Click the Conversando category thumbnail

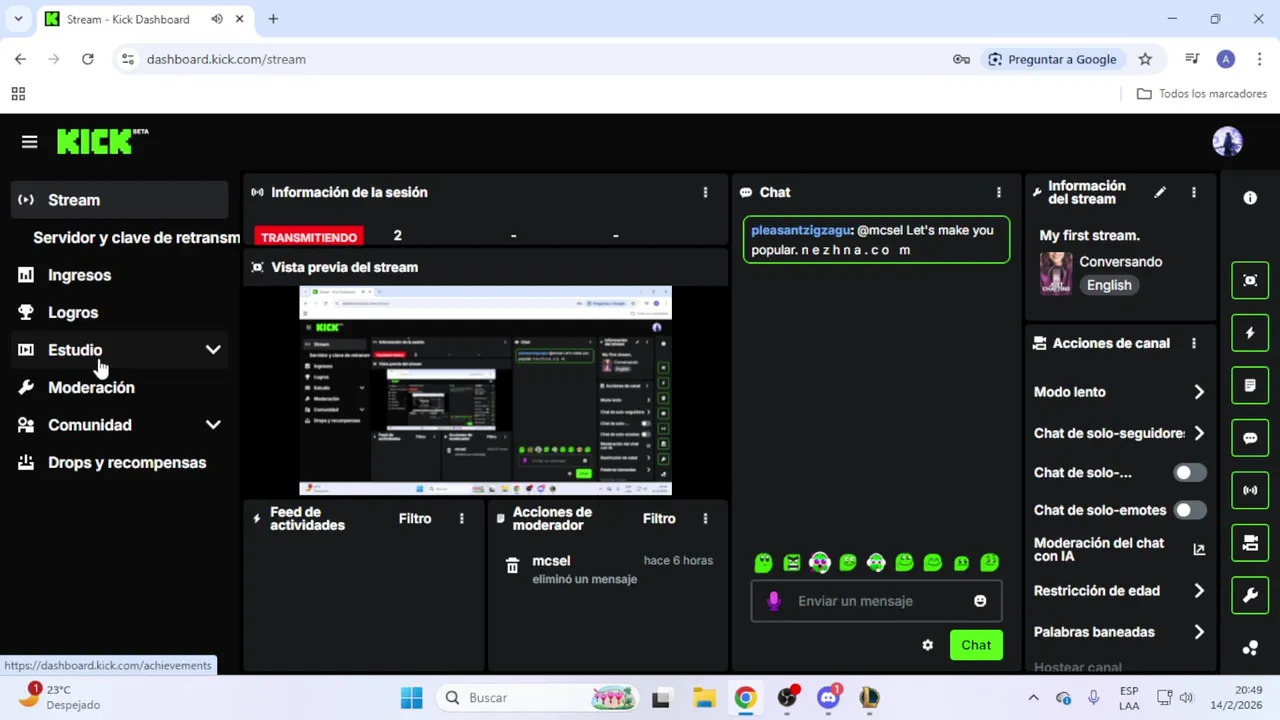[1056, 273]
